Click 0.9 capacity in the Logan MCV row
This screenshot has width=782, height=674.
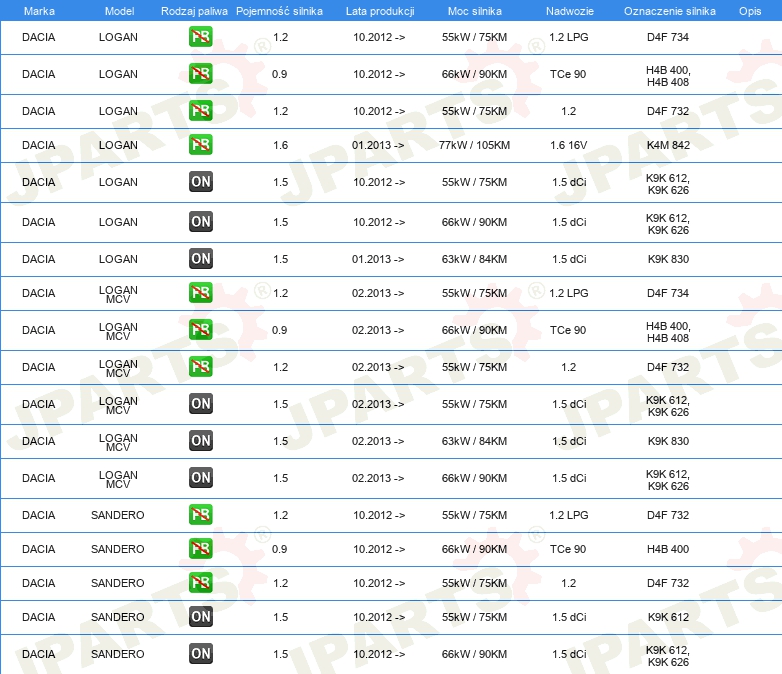click(280, 330)
